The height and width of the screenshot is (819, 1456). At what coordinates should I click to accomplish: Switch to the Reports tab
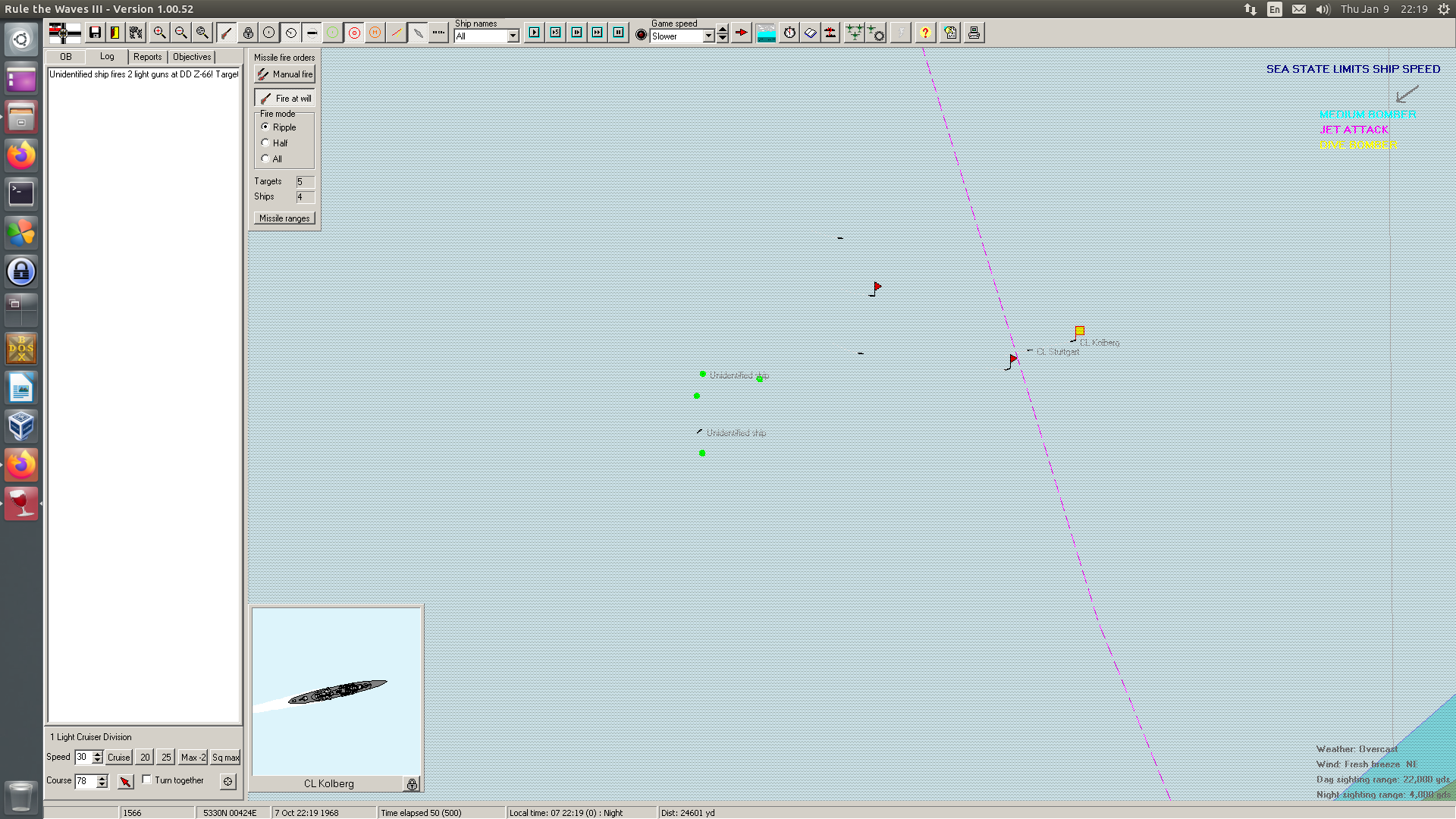click(x=147, y=57)
